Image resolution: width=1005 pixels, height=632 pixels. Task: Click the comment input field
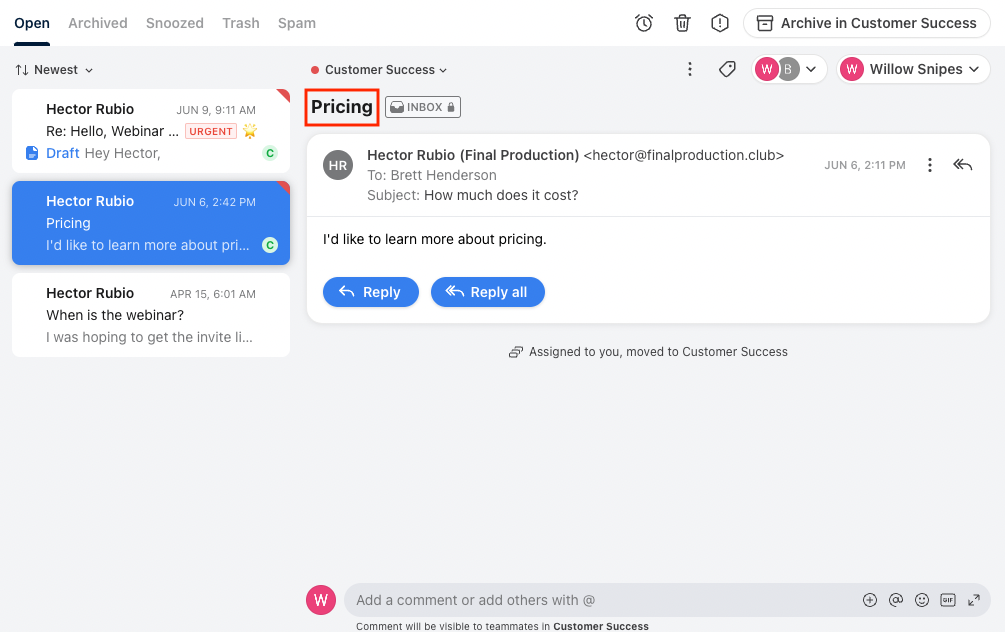tap(600, 600)
